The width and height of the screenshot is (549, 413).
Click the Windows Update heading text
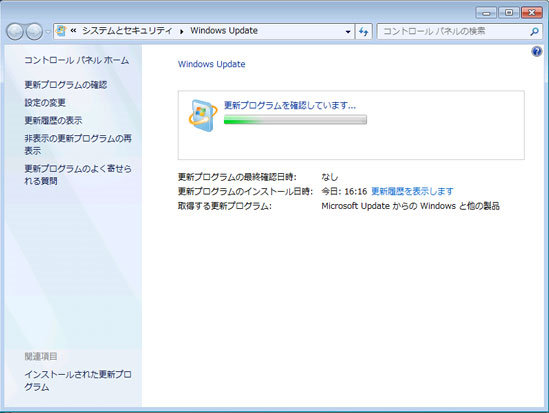coord(211,64)
